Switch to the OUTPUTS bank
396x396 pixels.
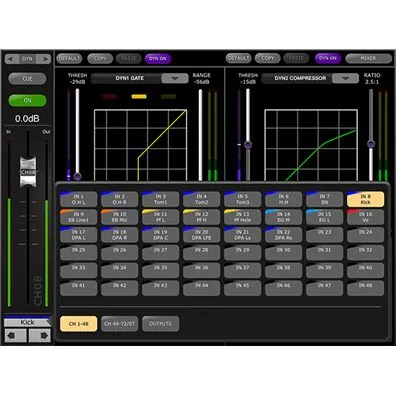click(160, 324)
